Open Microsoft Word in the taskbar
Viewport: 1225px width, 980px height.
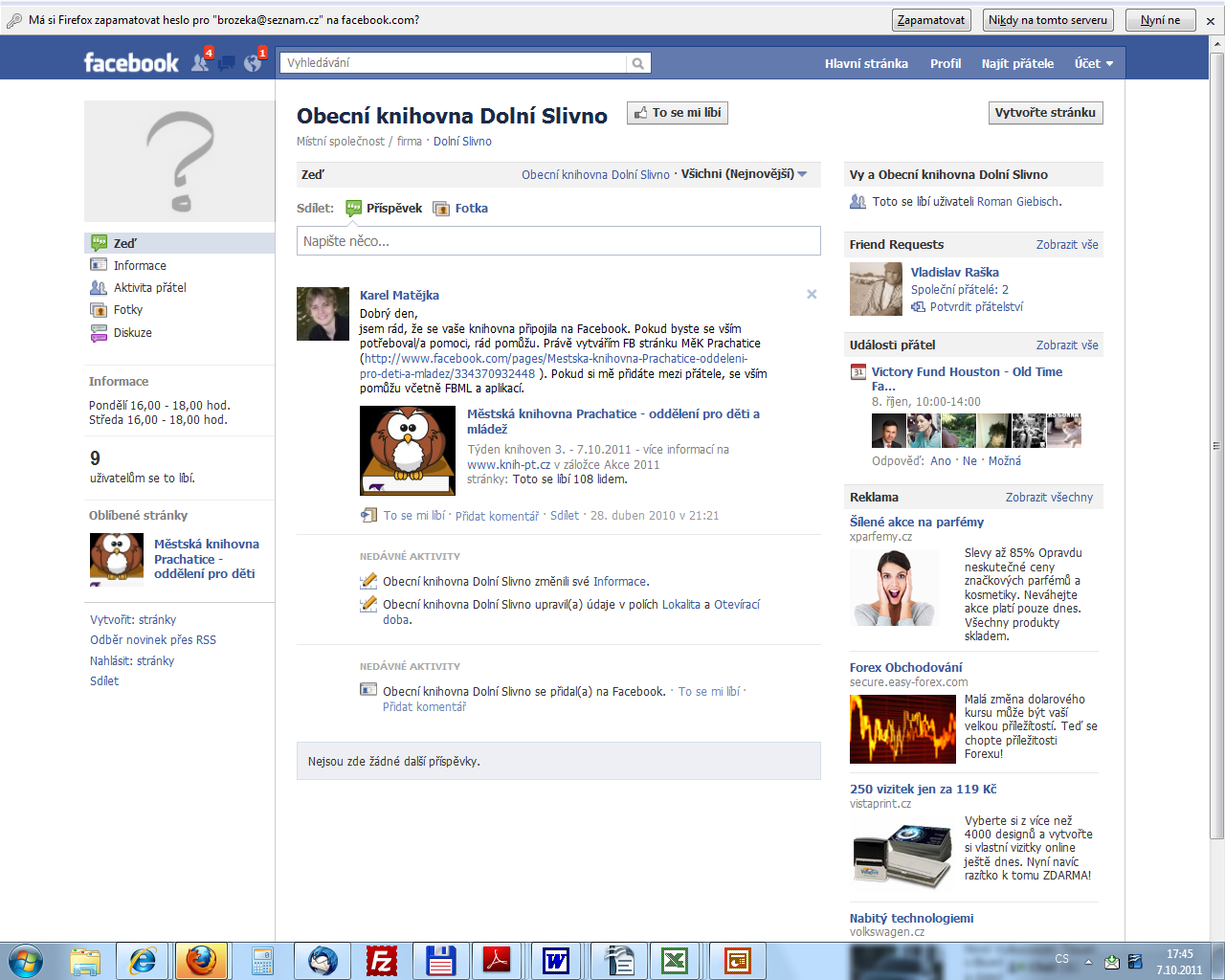[556, 960]
